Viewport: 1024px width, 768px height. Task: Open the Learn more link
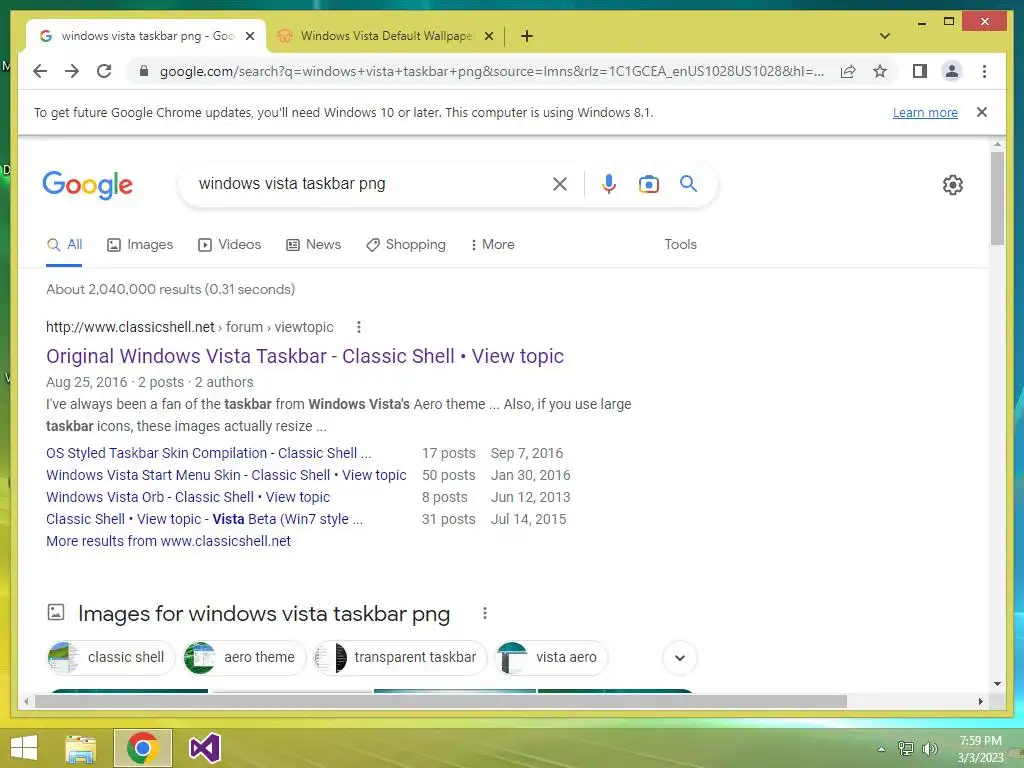[x=925, y=112]
